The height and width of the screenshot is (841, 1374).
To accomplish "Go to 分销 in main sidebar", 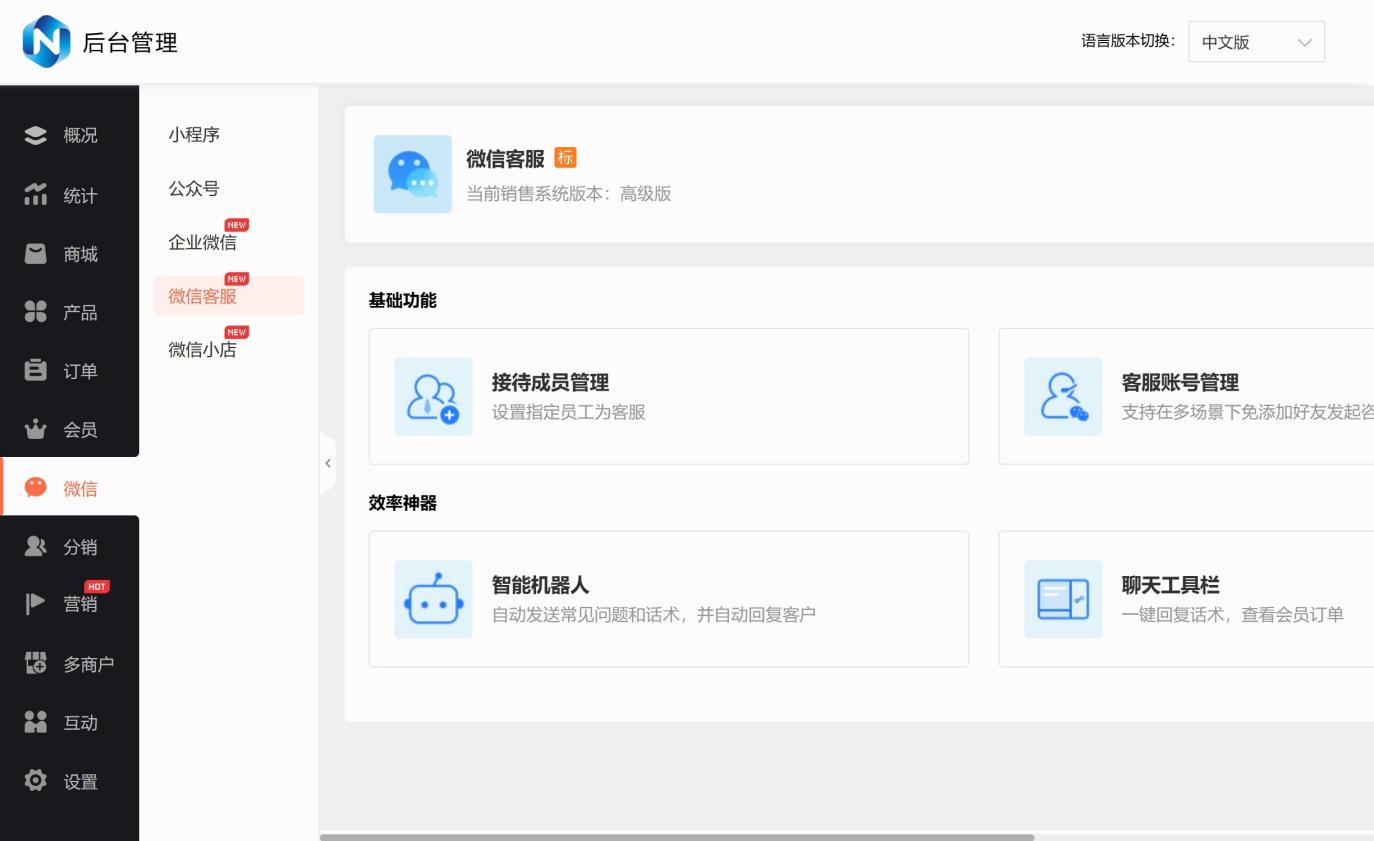I will [x=69, y=547].
